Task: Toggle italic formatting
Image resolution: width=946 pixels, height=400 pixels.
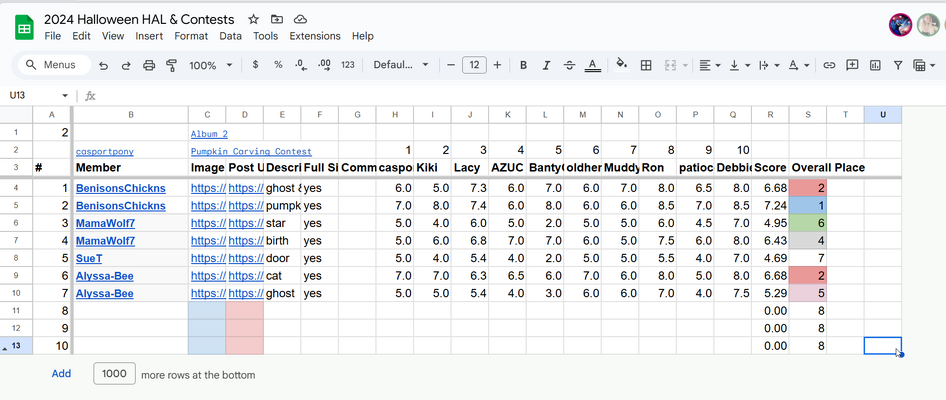Action: (546, 65)
